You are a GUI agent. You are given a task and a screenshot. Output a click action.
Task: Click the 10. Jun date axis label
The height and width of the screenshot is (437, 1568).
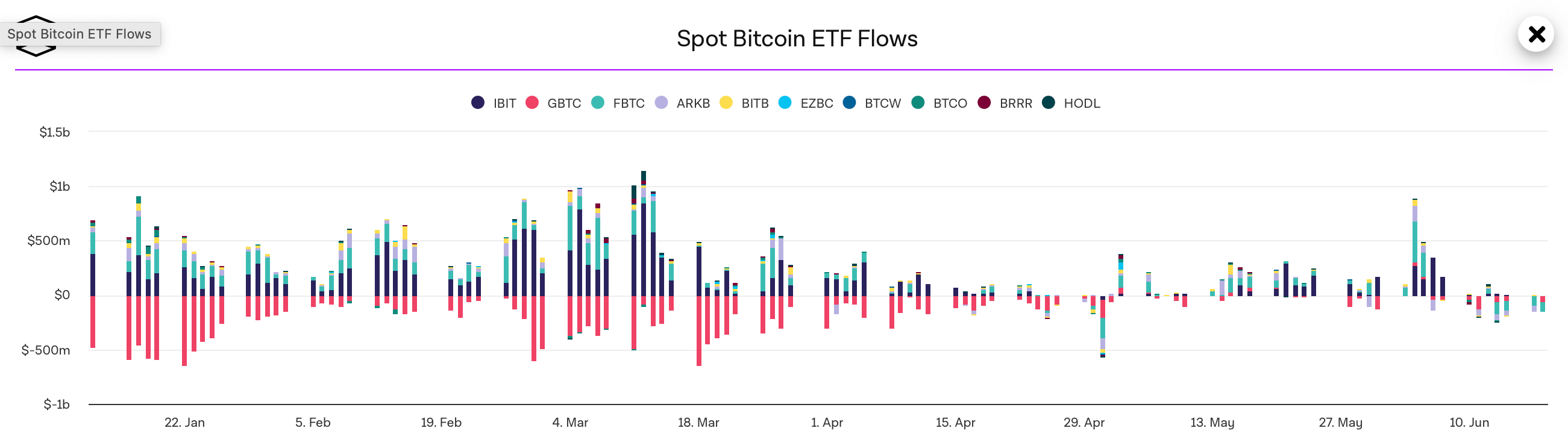(1469, 423)
